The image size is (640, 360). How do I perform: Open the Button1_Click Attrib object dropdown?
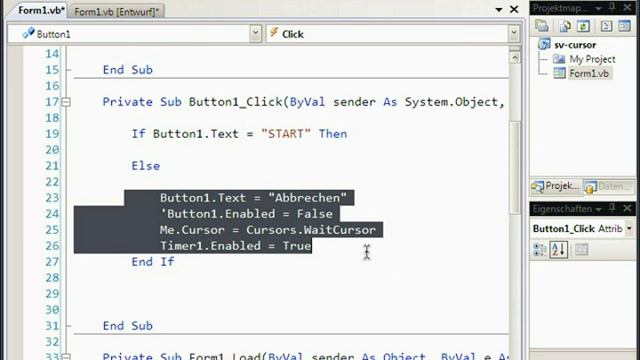pos(629,229)
